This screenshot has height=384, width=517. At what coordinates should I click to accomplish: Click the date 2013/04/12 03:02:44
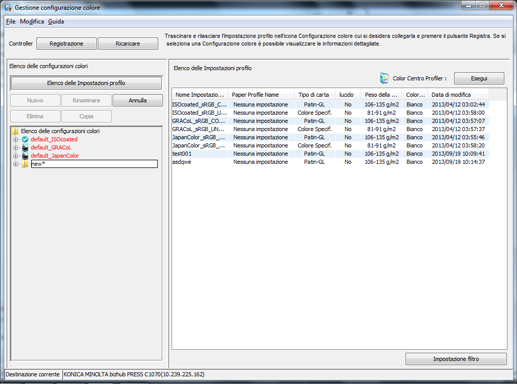click(x=458, y=105)
